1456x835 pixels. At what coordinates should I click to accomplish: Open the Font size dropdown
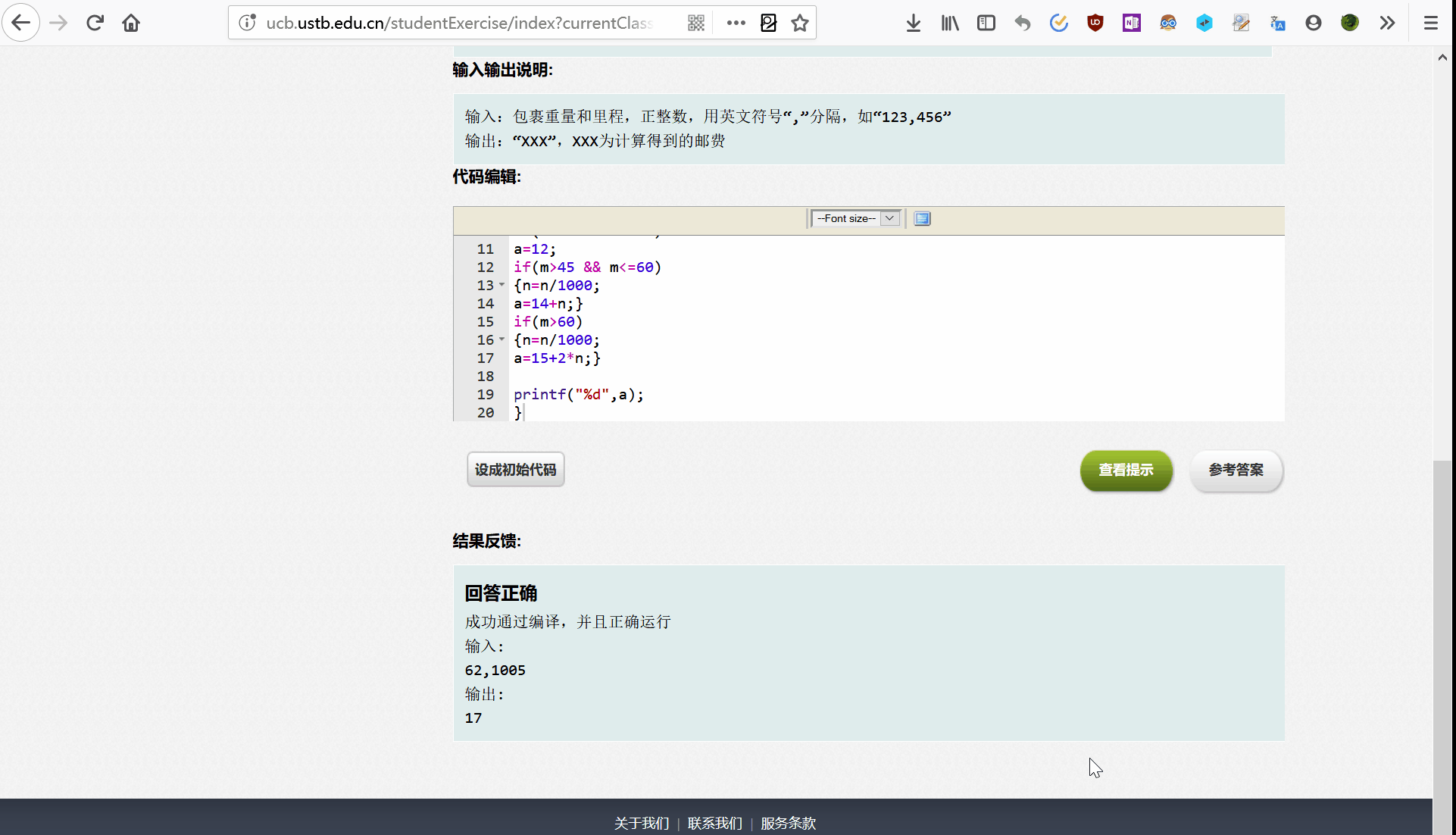[x=855, y=218]
